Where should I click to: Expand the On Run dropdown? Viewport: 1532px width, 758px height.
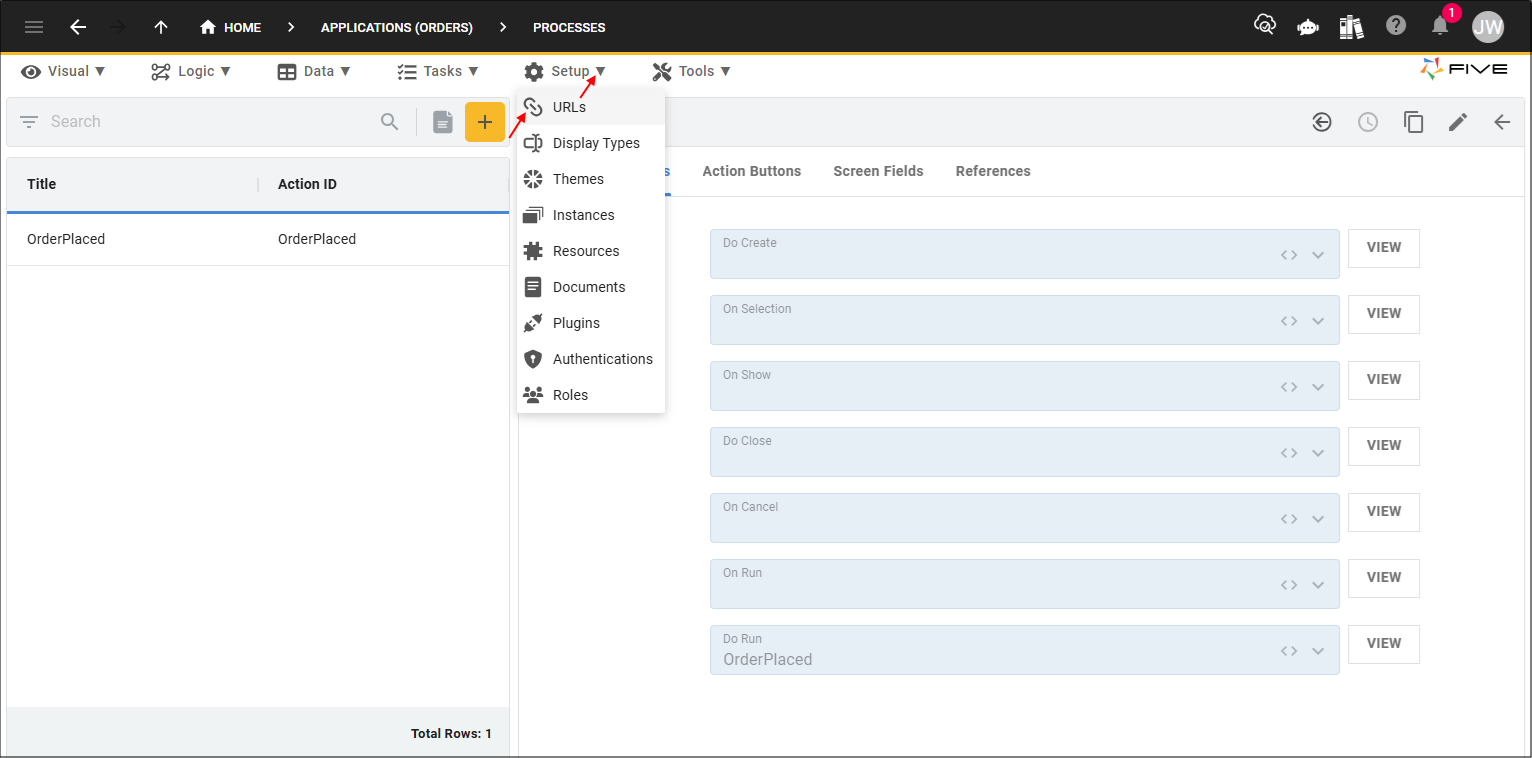click(x=1318, y=585)
